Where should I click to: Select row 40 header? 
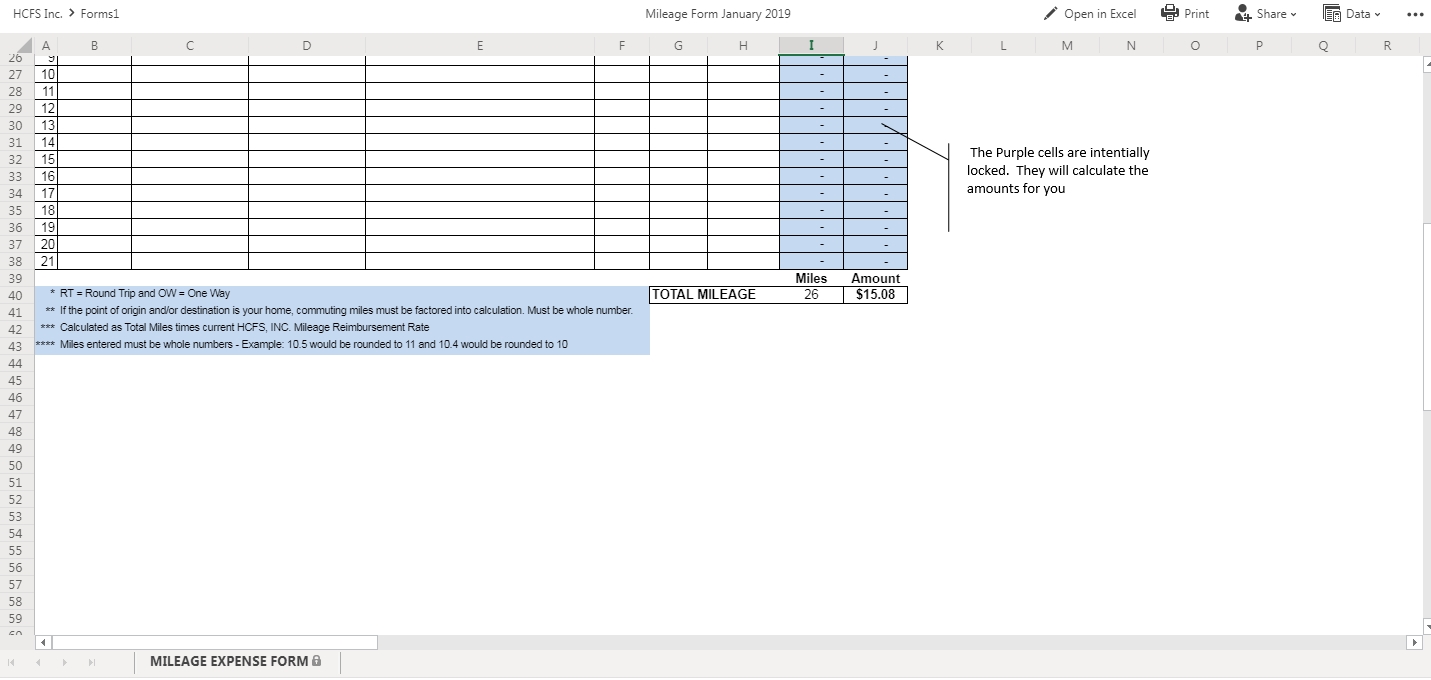pyautogui.click(x=15, y=296)
